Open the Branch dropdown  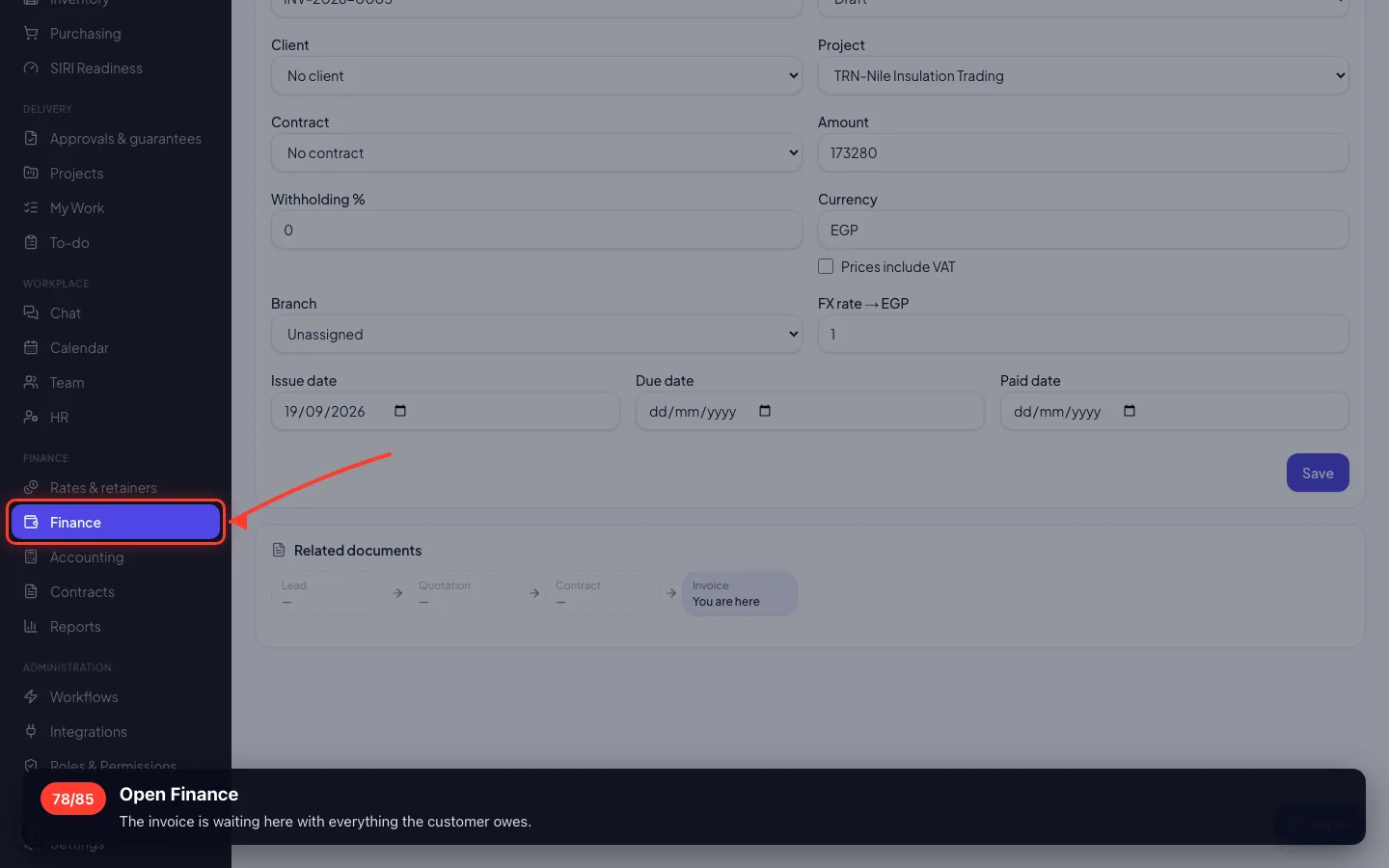(x=536, y=334)
